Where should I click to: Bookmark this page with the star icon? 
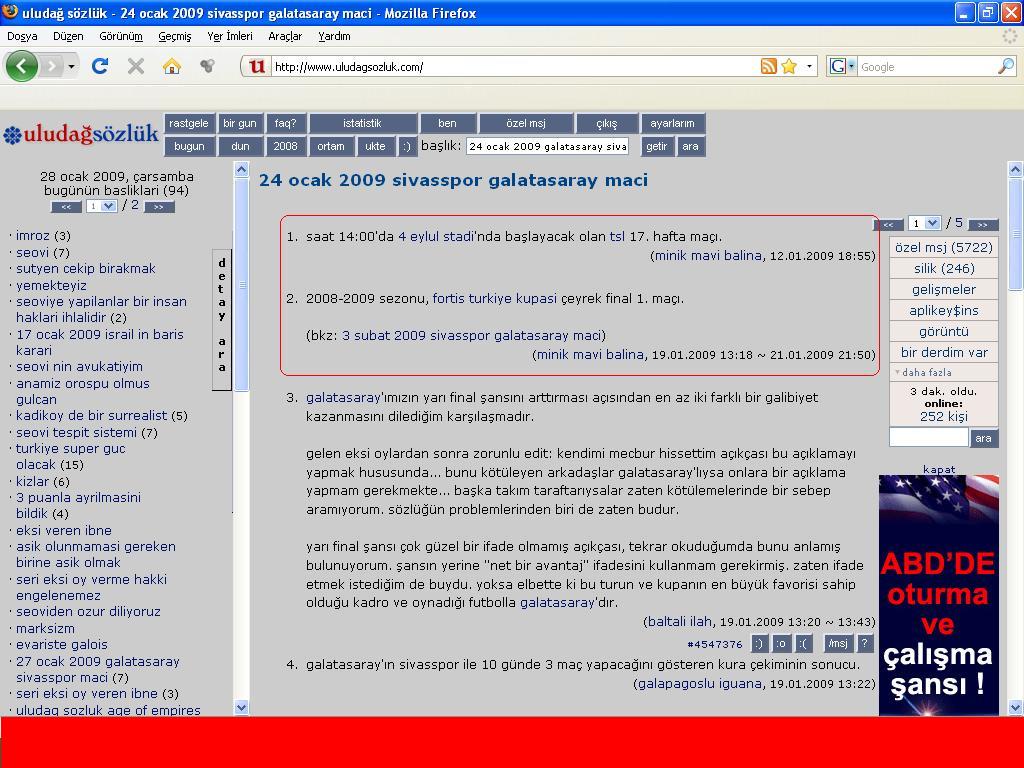[789, 66]
